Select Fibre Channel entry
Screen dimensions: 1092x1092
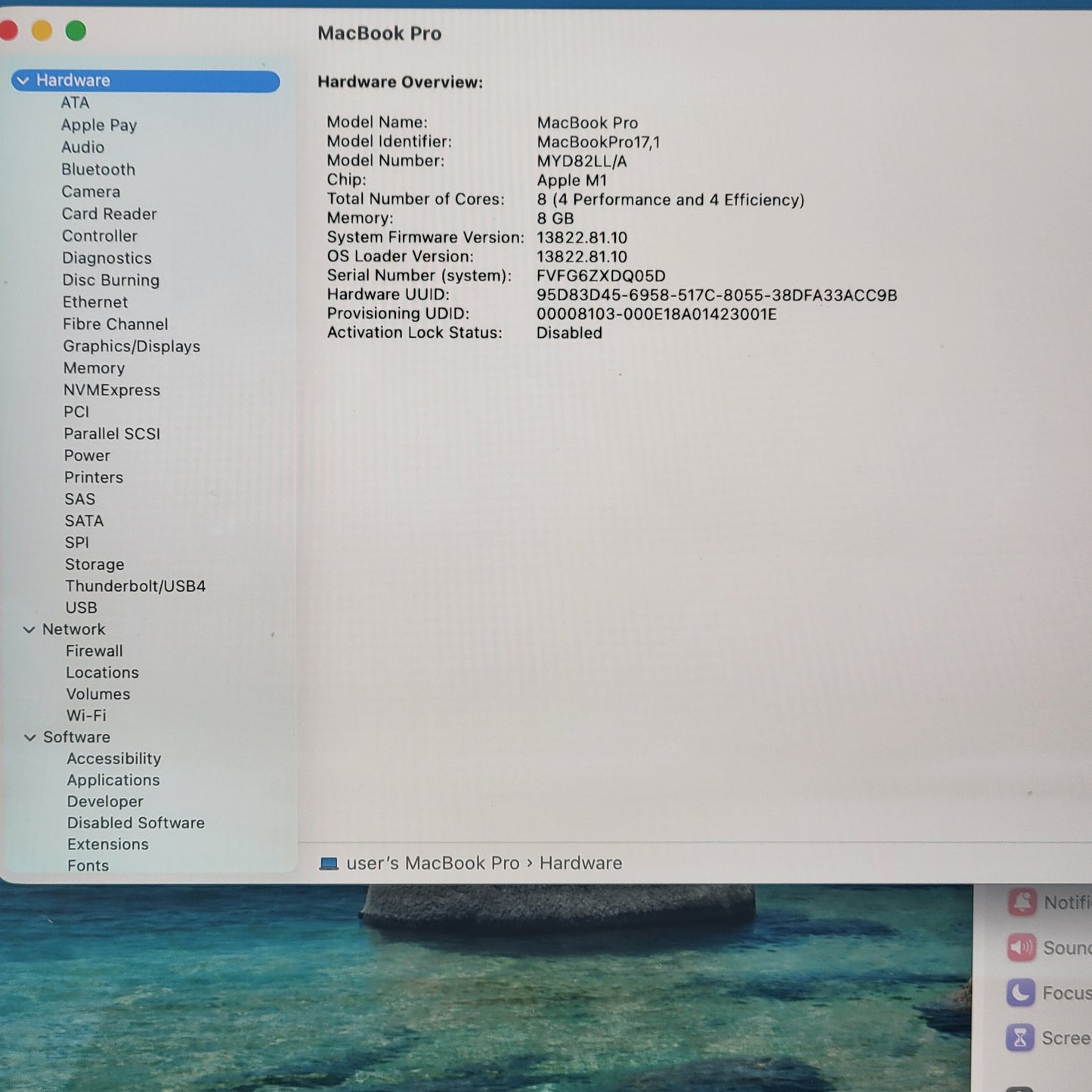(x=116, y=324)
